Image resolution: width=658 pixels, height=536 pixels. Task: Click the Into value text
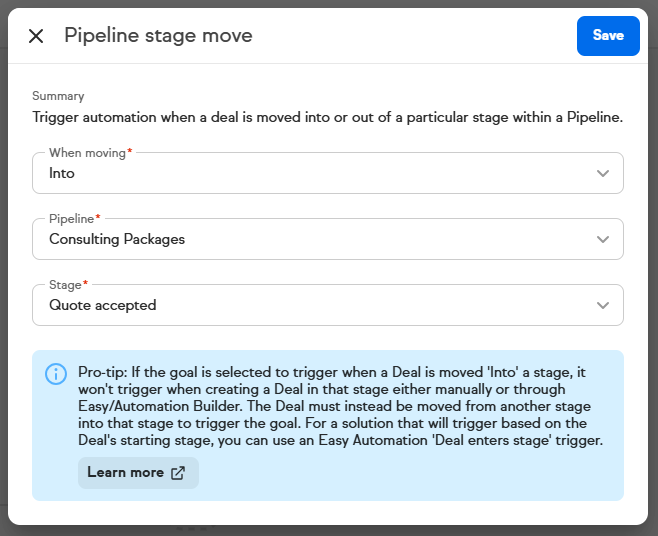62,173
